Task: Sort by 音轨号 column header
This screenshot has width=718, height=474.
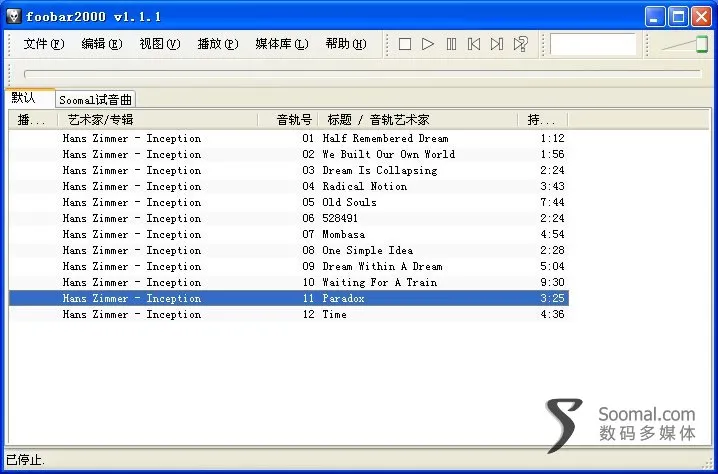Action: tap(288, 120)
